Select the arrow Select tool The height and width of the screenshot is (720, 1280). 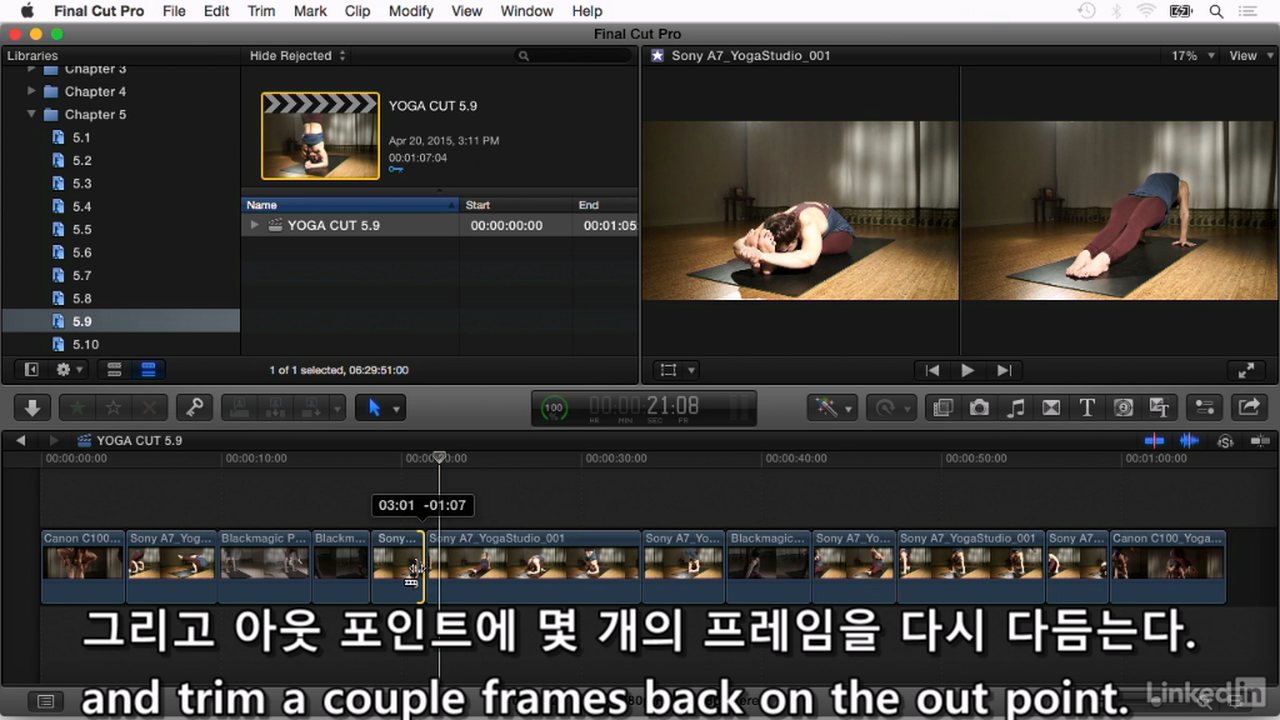pos(374,407)
